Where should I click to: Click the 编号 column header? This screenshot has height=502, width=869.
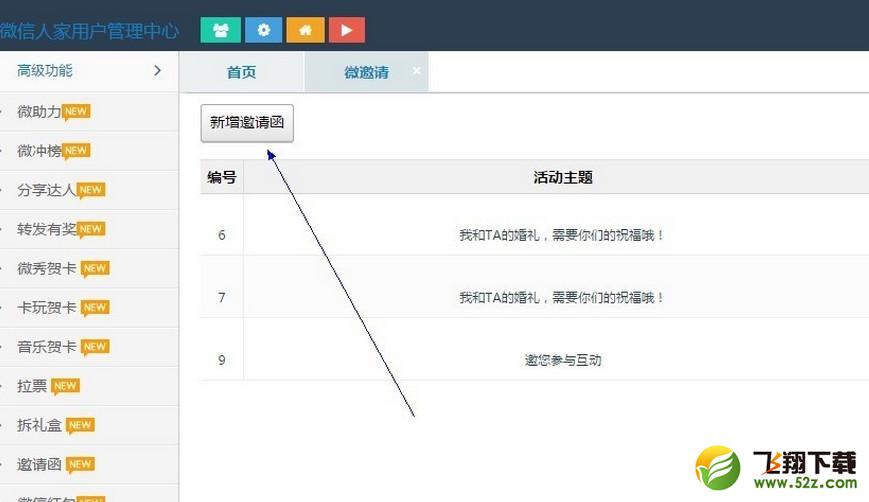[x=222, y=177]
